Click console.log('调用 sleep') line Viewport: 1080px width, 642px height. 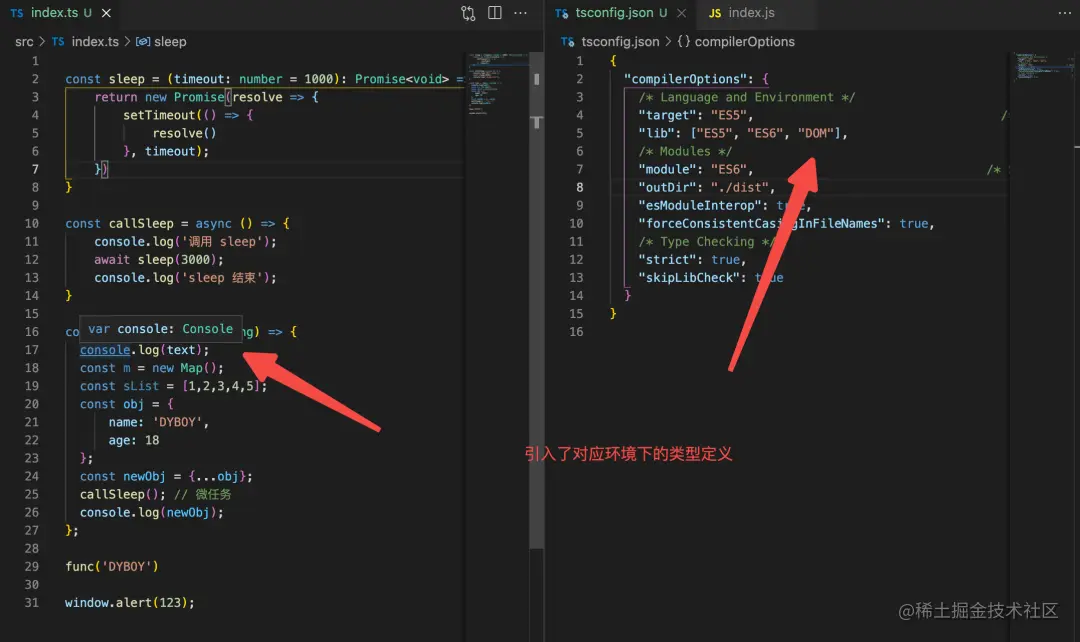pos(185,242)
